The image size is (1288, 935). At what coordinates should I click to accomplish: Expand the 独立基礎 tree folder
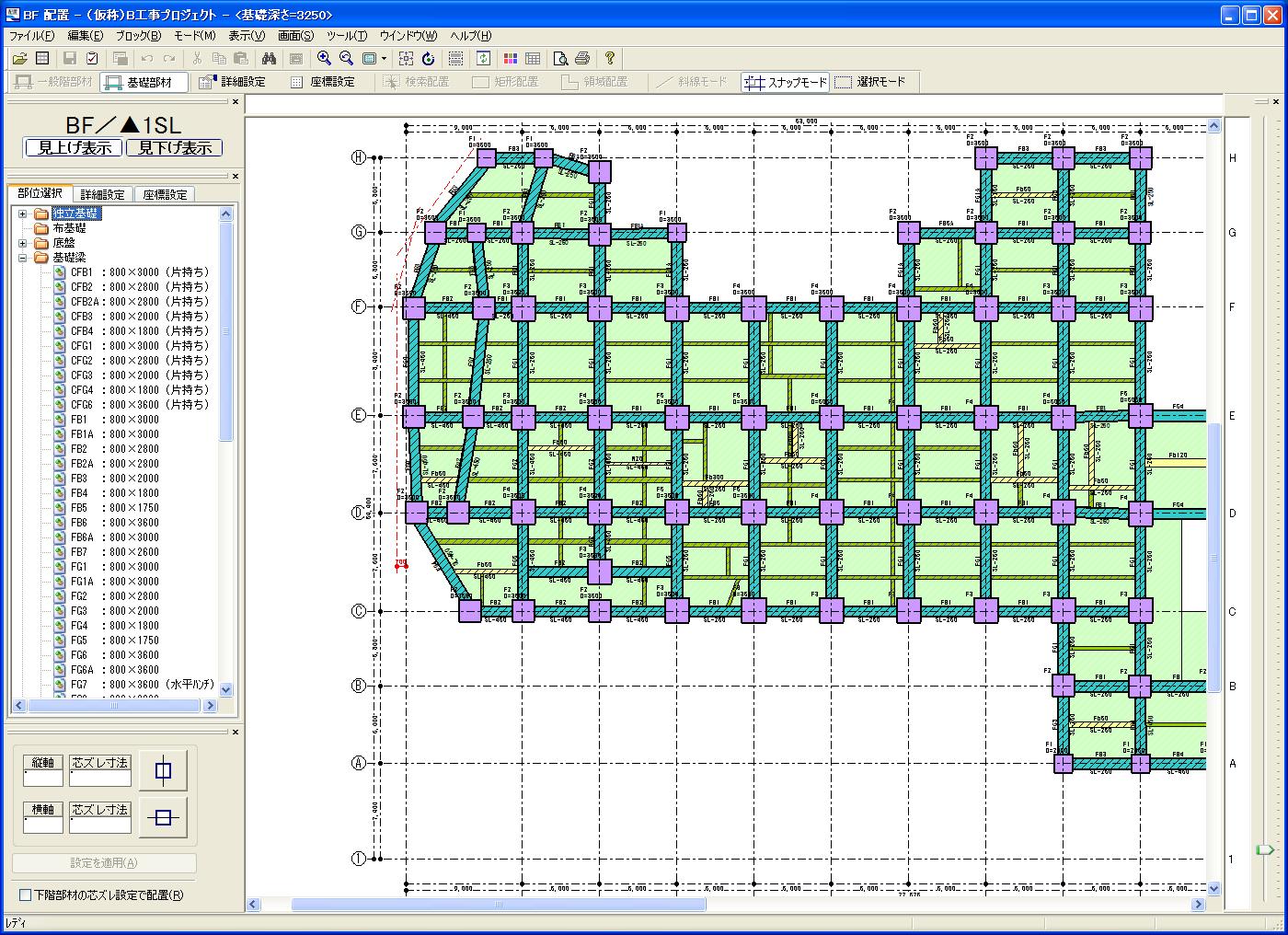(22, 214)
